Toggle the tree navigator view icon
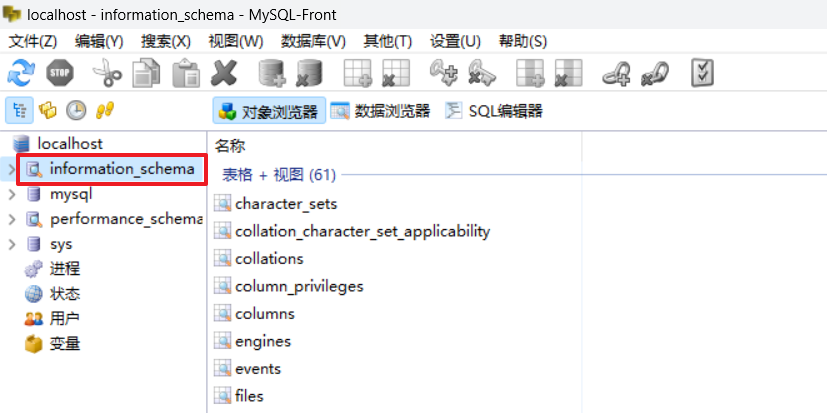This screenshot has height=413, width=827. click(20, 110)
